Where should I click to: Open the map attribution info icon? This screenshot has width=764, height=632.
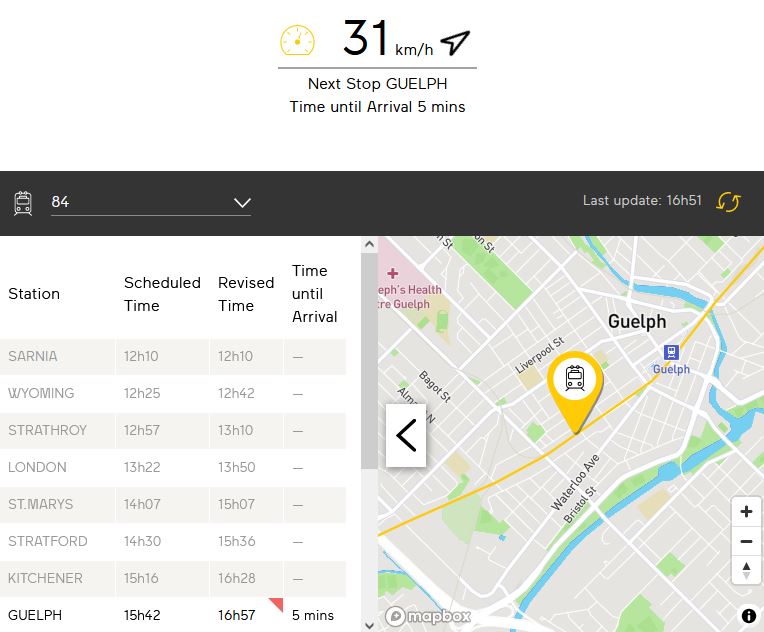(748, 615)
